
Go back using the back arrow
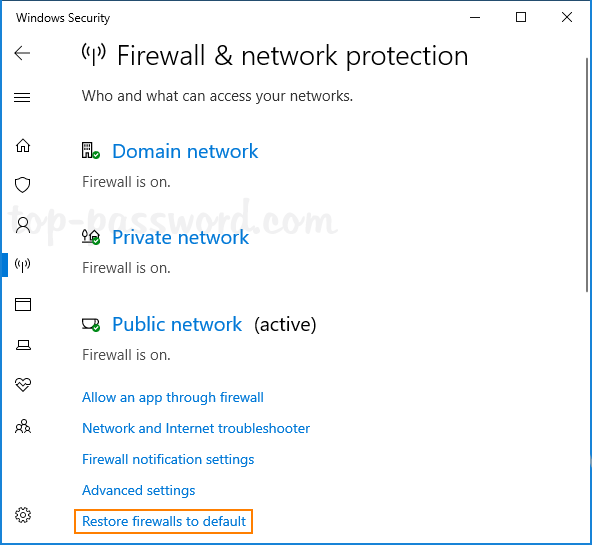coord(22,53)
